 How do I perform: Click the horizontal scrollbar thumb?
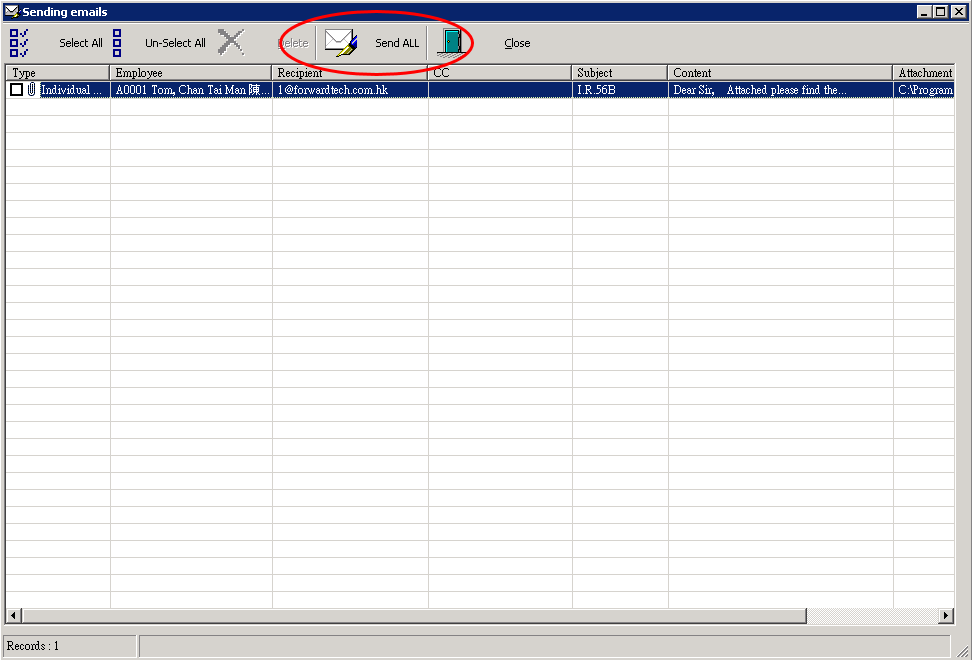414,615
